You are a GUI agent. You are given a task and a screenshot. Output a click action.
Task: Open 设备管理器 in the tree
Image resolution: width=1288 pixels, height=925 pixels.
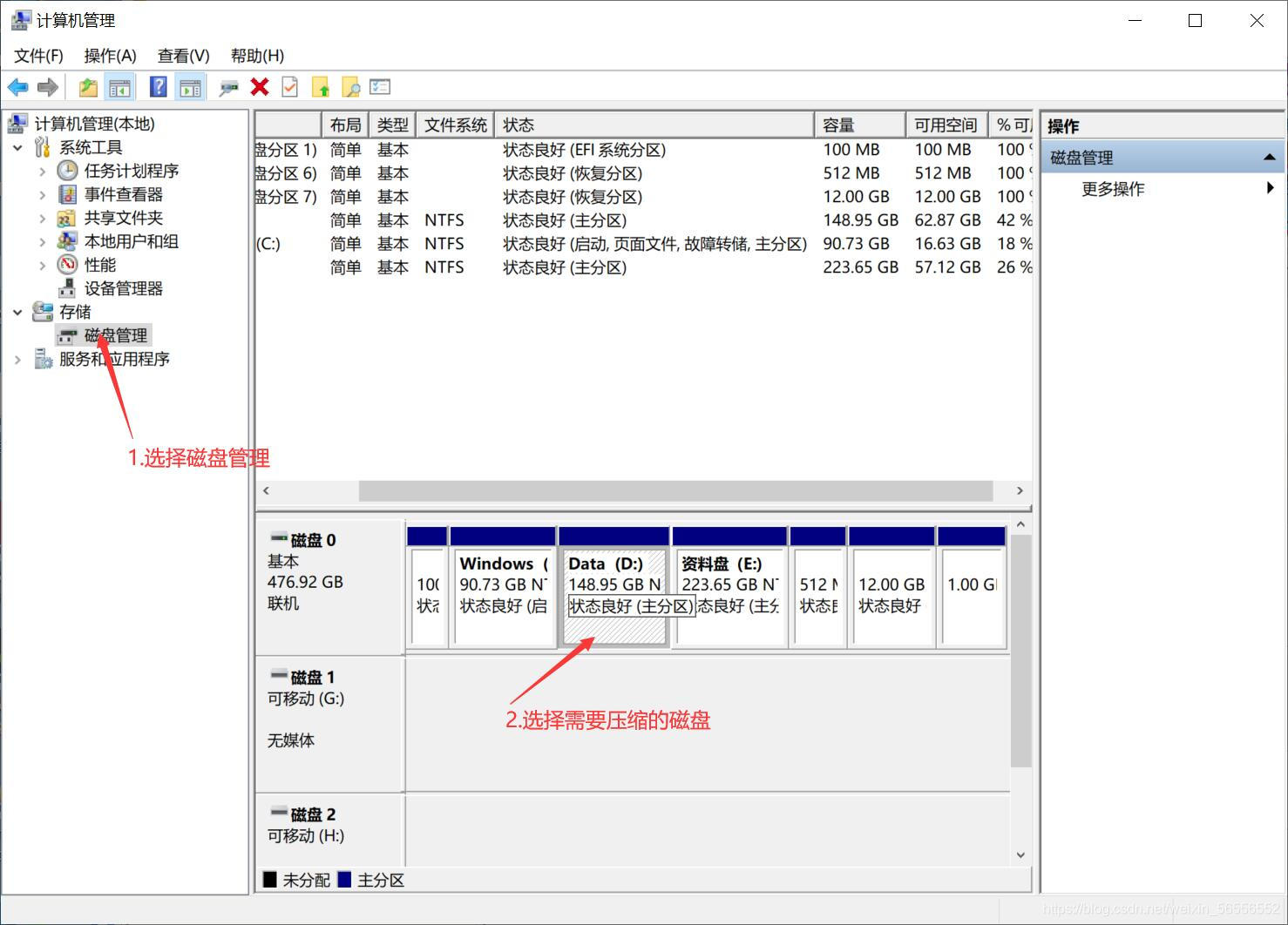[x=123, y=288]
